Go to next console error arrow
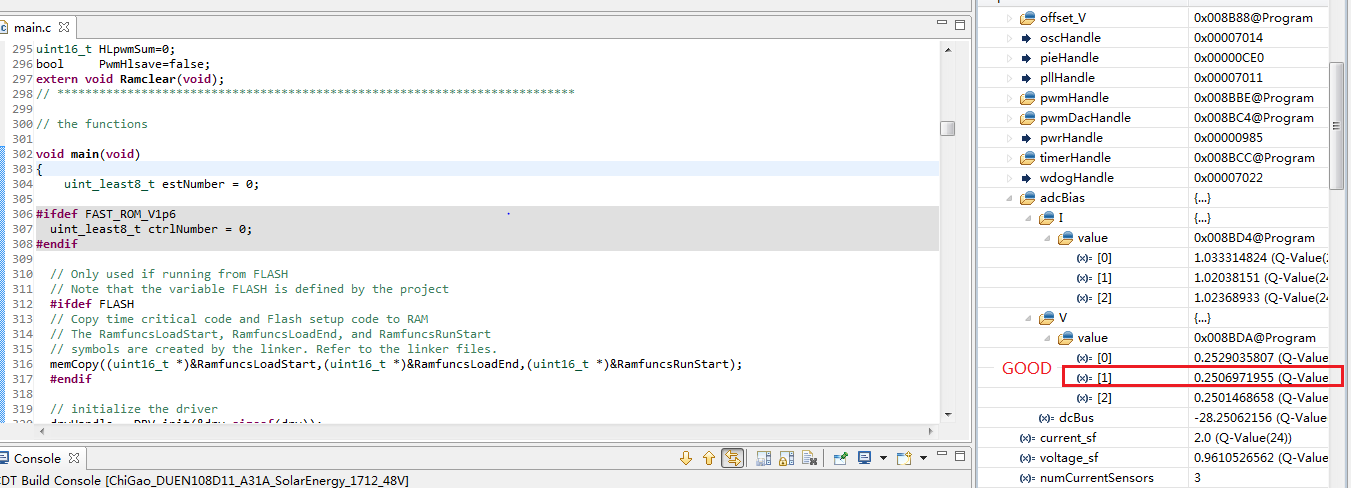 coord(686,458)
